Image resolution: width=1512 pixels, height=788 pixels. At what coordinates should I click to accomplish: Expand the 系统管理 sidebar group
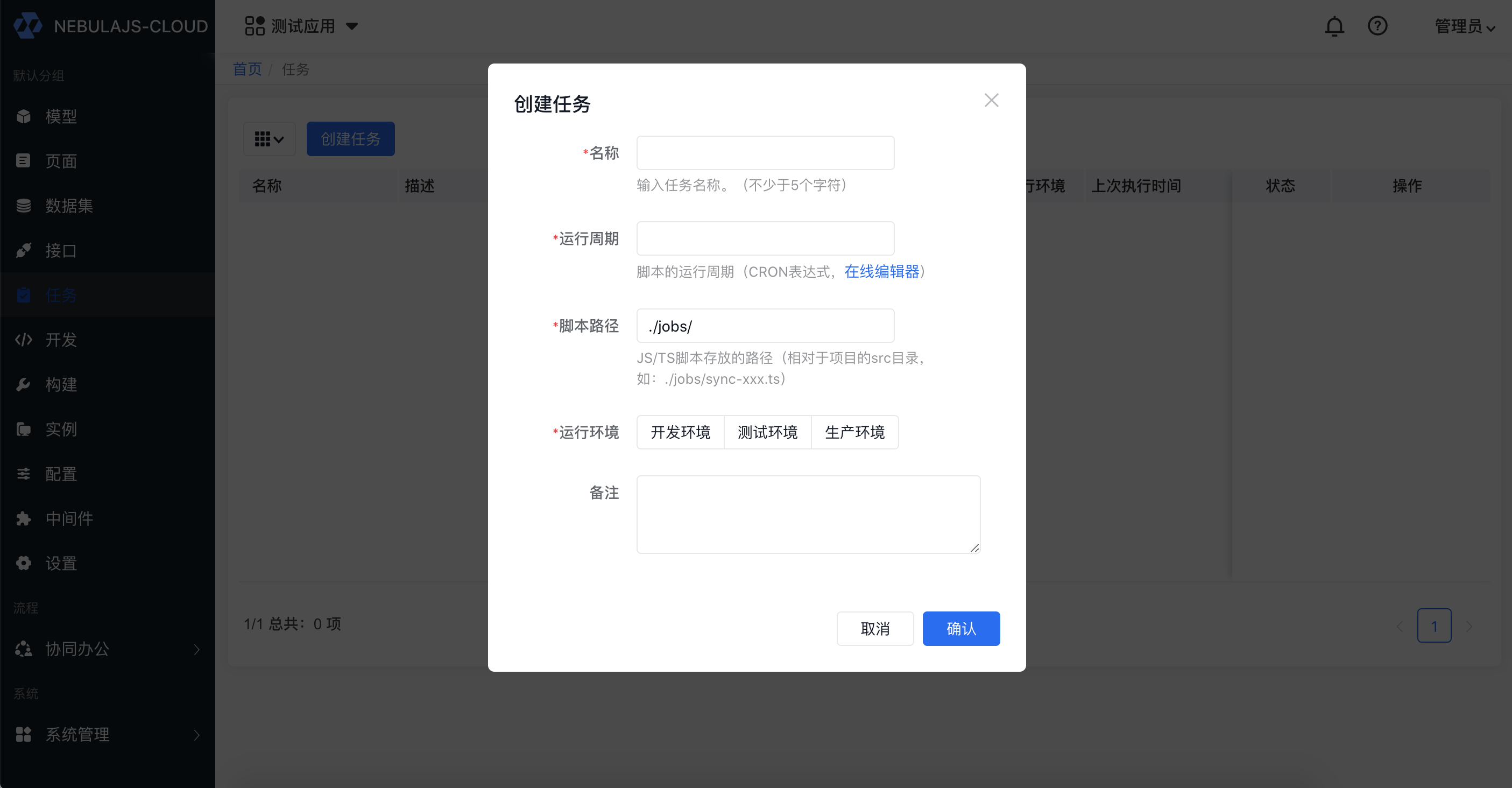(x=77, y=734)
